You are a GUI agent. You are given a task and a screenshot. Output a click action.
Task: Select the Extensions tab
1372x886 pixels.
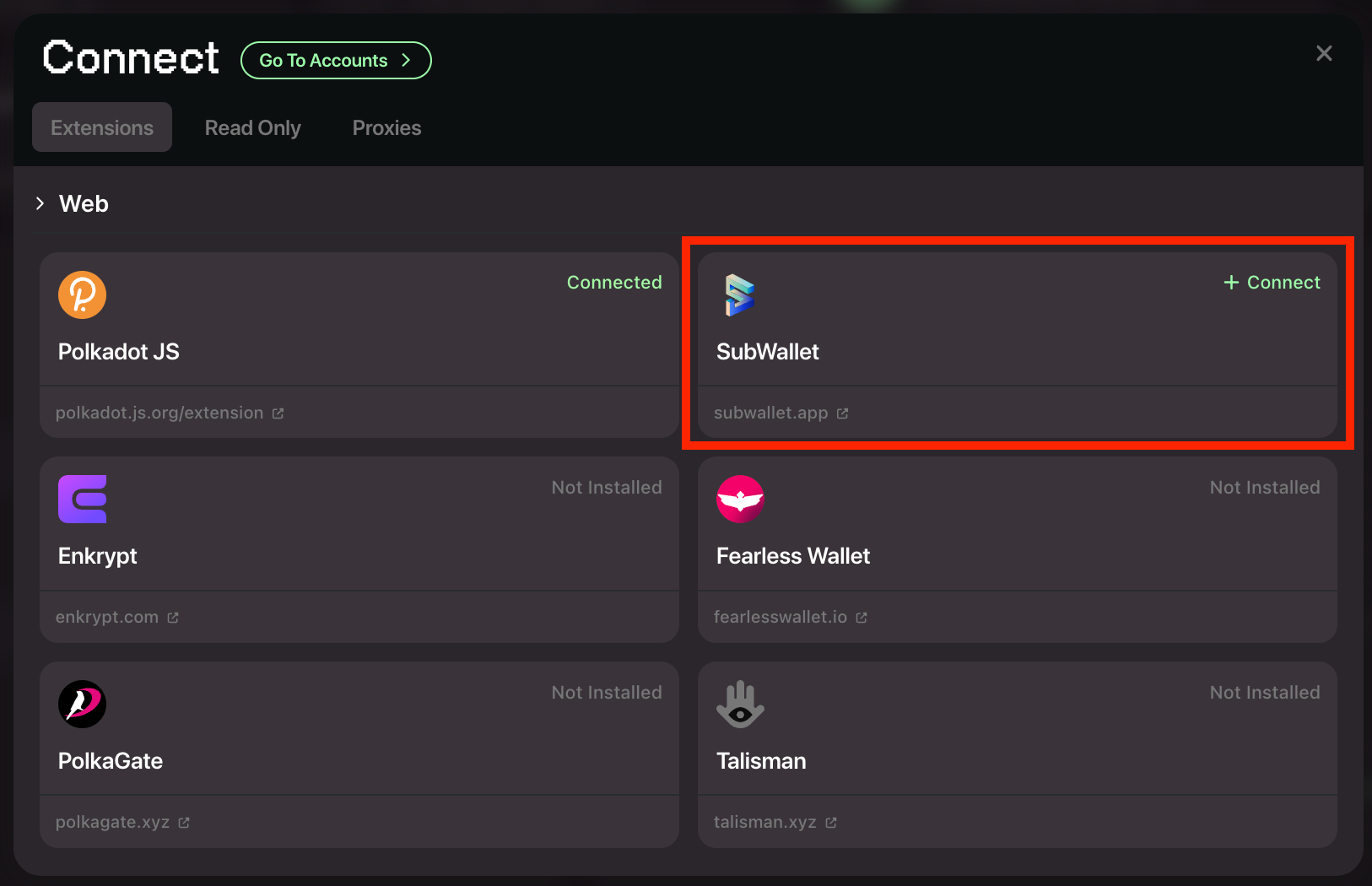(x=102, y=127)
